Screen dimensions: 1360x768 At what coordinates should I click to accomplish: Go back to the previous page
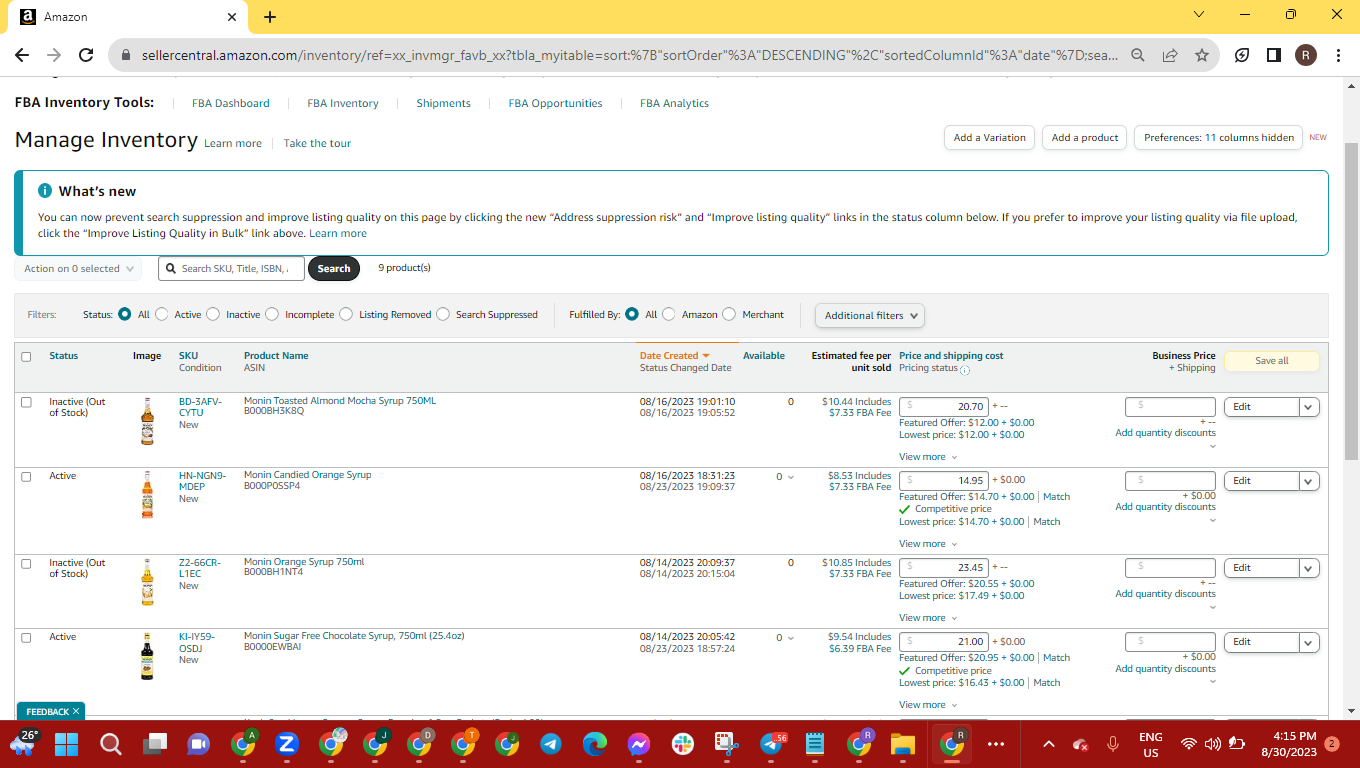tap(22, 55)
